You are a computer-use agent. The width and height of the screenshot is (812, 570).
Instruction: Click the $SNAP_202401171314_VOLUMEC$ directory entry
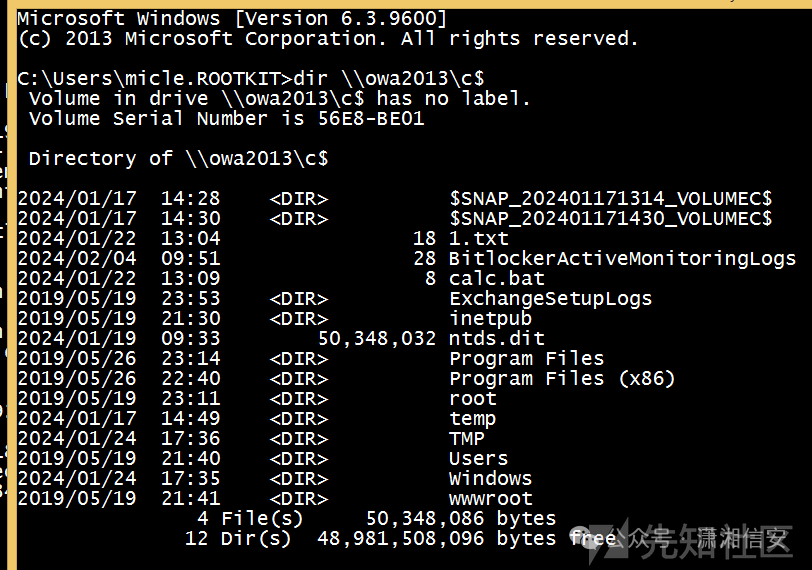(x=610, y=199)
